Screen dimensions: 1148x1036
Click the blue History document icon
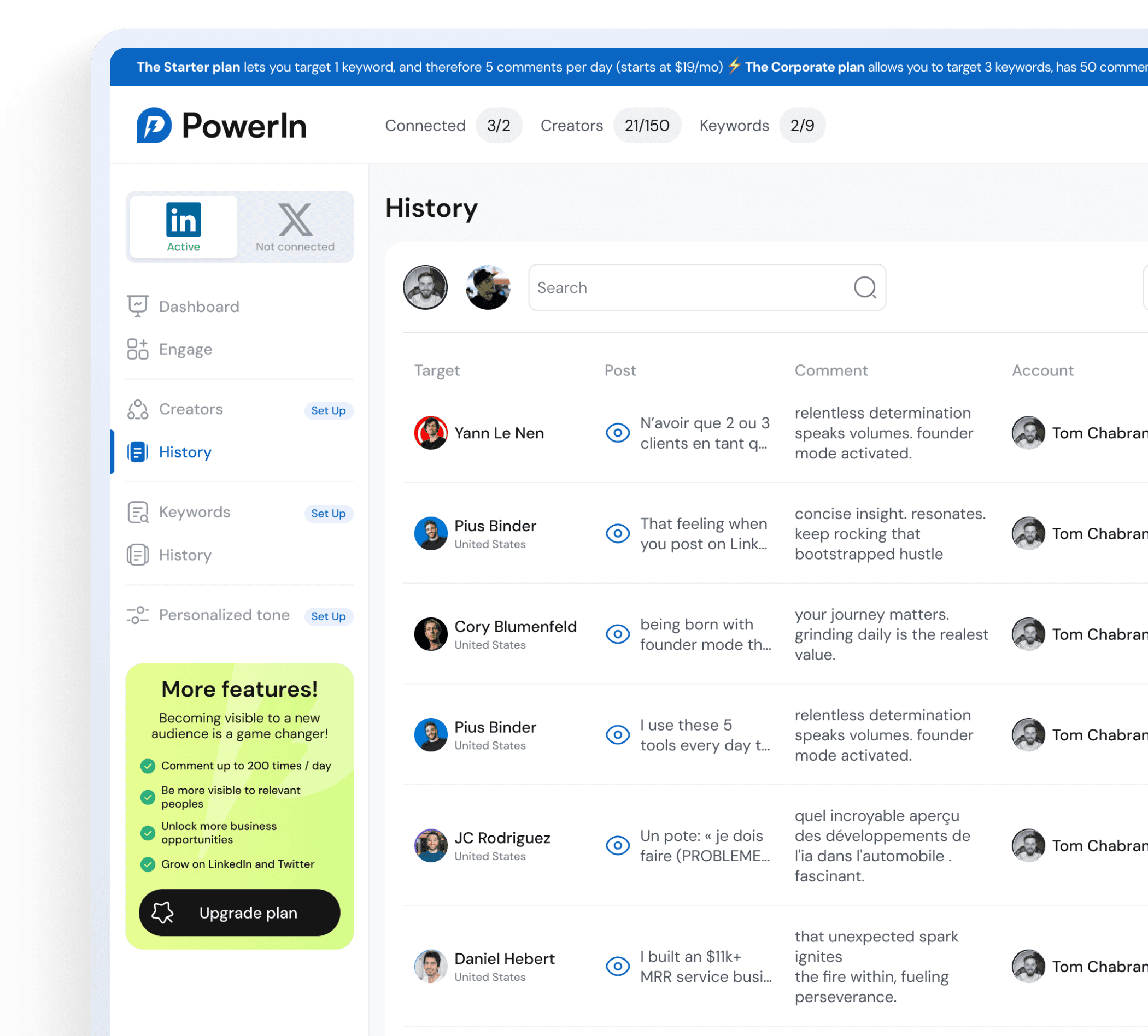138,452
